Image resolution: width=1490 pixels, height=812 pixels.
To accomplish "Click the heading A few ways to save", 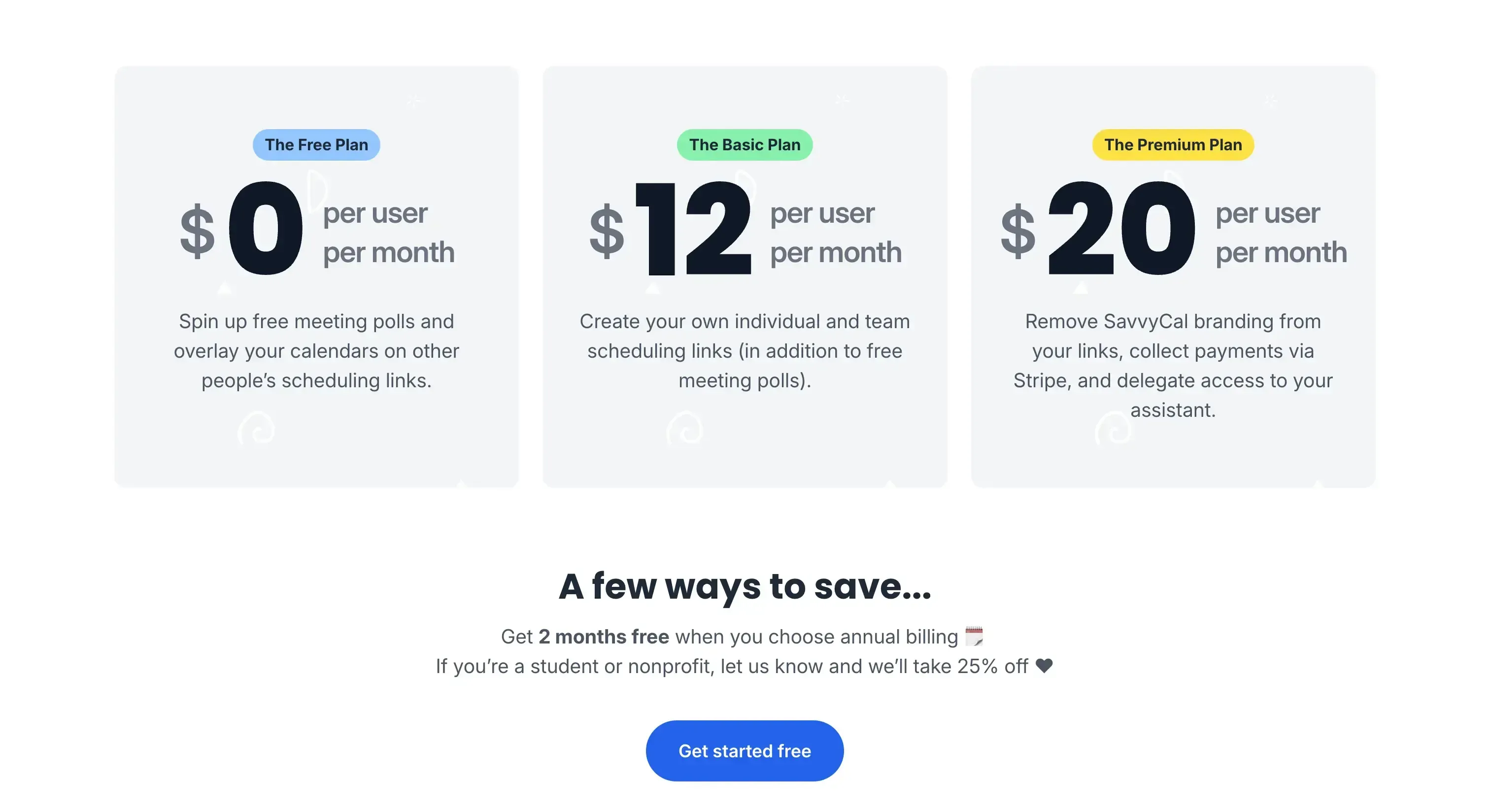I will 745,587.
